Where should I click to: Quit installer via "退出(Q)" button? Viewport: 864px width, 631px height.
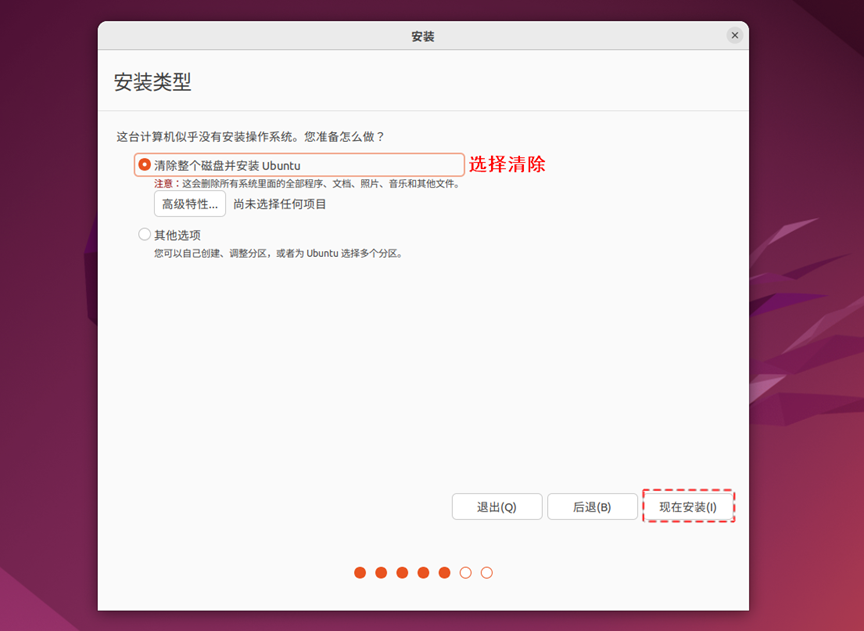click(x=497, y=506)
